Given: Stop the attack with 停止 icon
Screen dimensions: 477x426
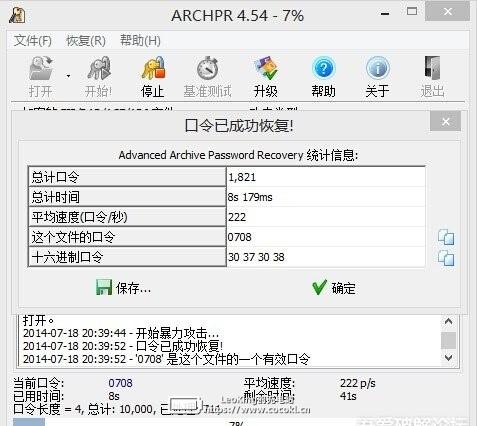Looking at the screenshot, I should click(153, 68).
